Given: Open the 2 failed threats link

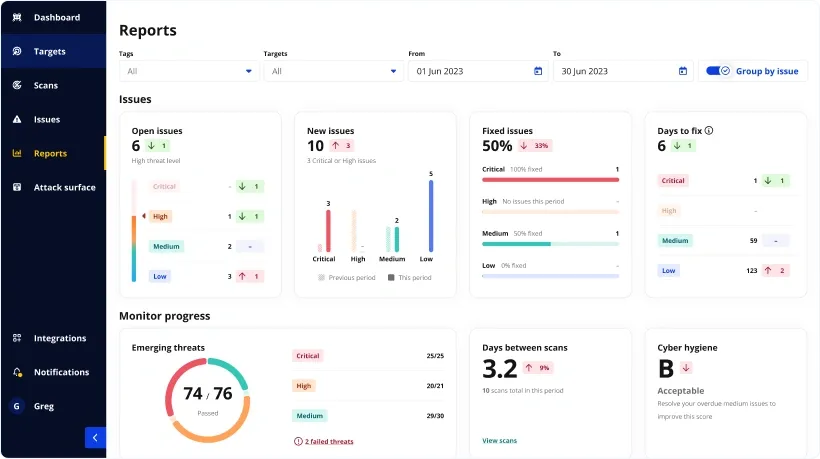Looking at the screenshot, I should 329,441.
